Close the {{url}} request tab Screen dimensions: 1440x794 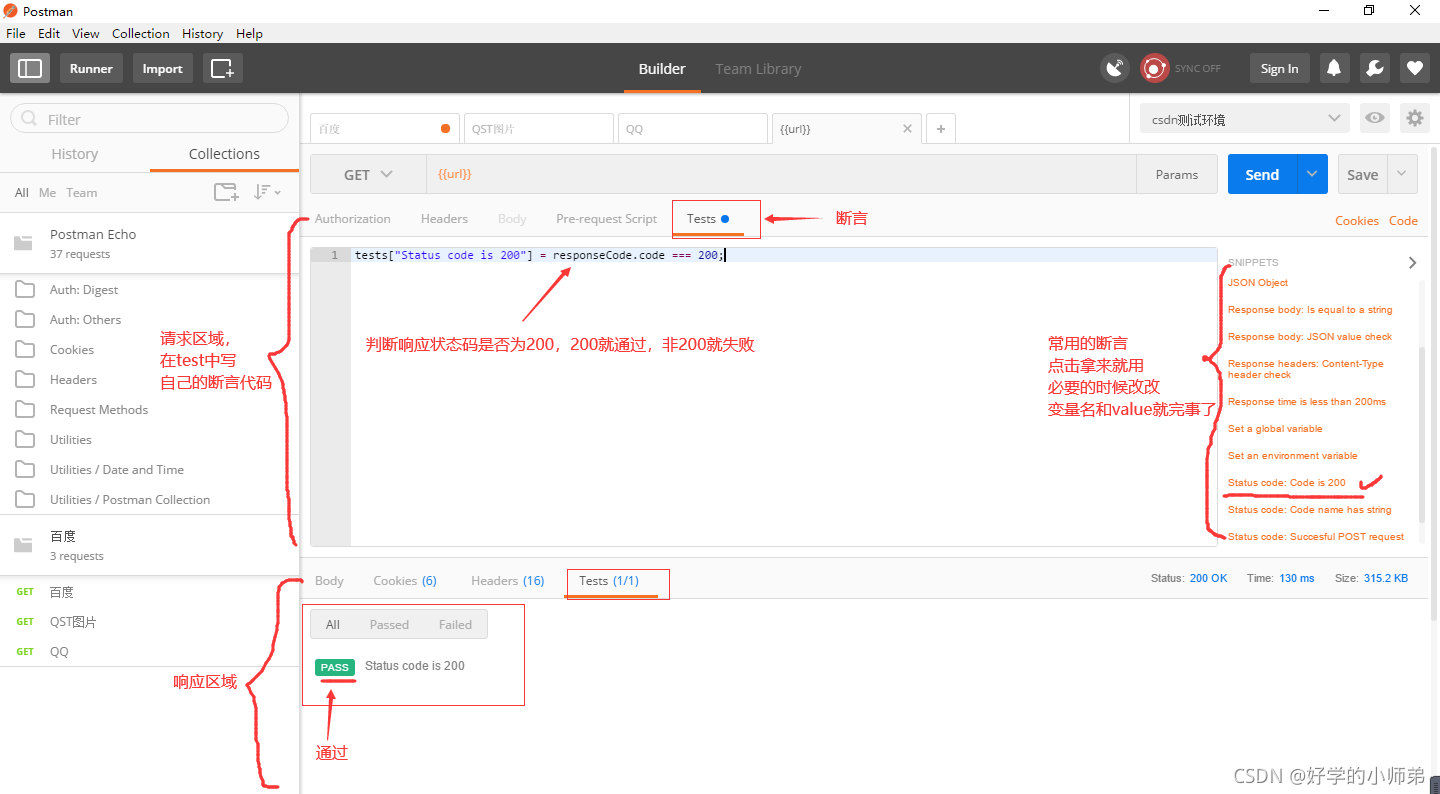(907, 128)
